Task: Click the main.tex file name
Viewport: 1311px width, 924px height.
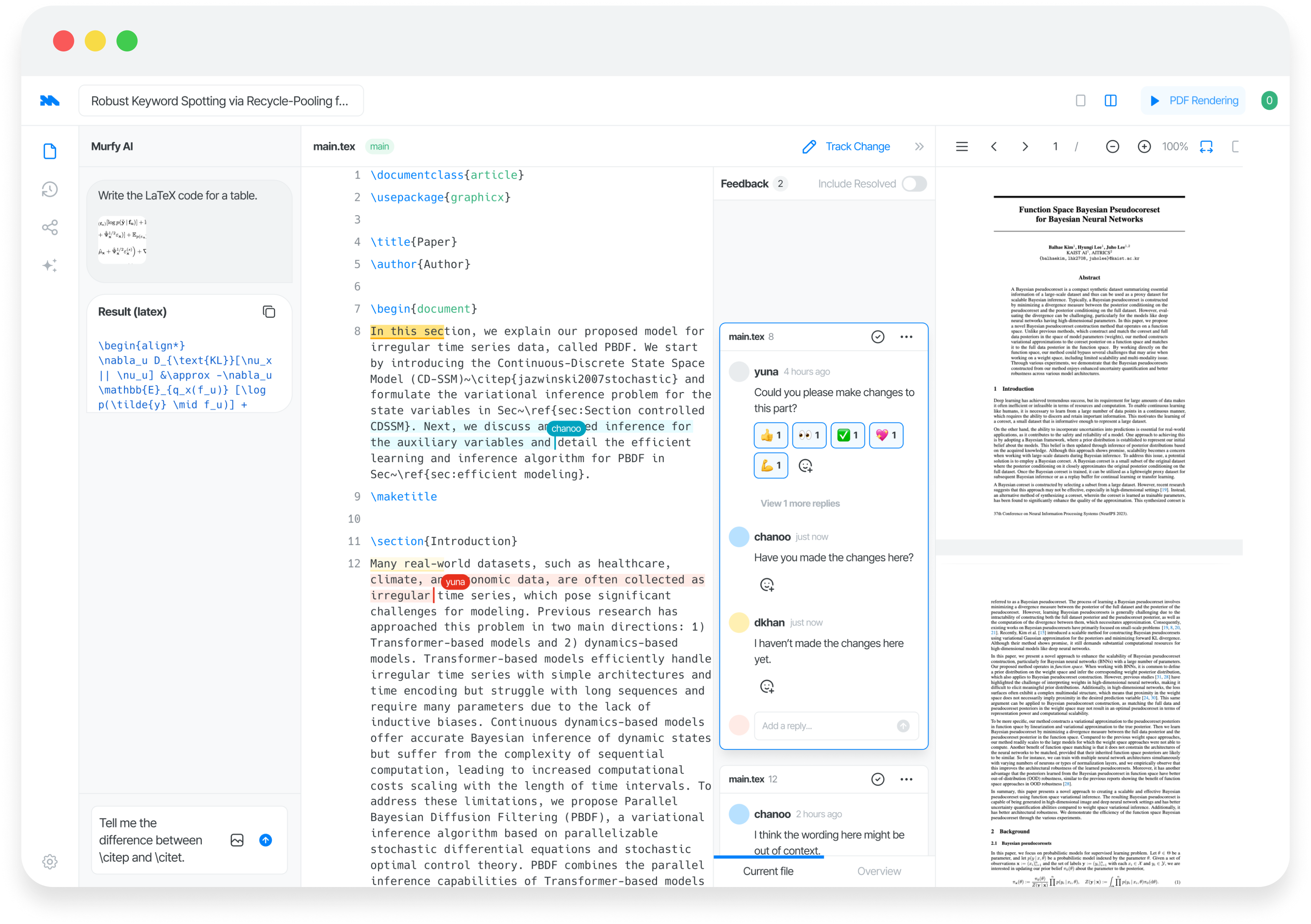Action: pos(334,147)
